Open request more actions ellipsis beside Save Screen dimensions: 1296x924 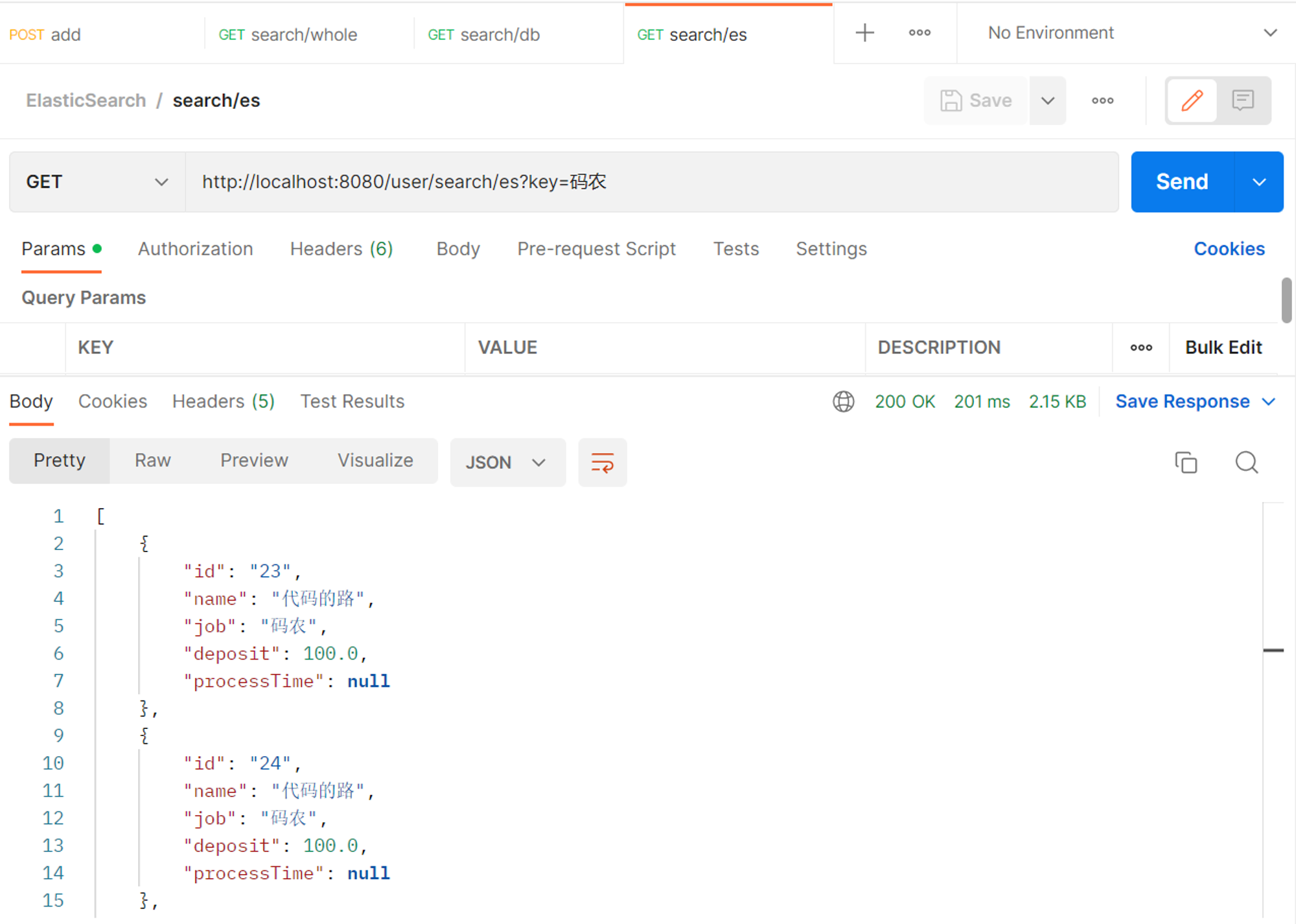[1102, 100]
